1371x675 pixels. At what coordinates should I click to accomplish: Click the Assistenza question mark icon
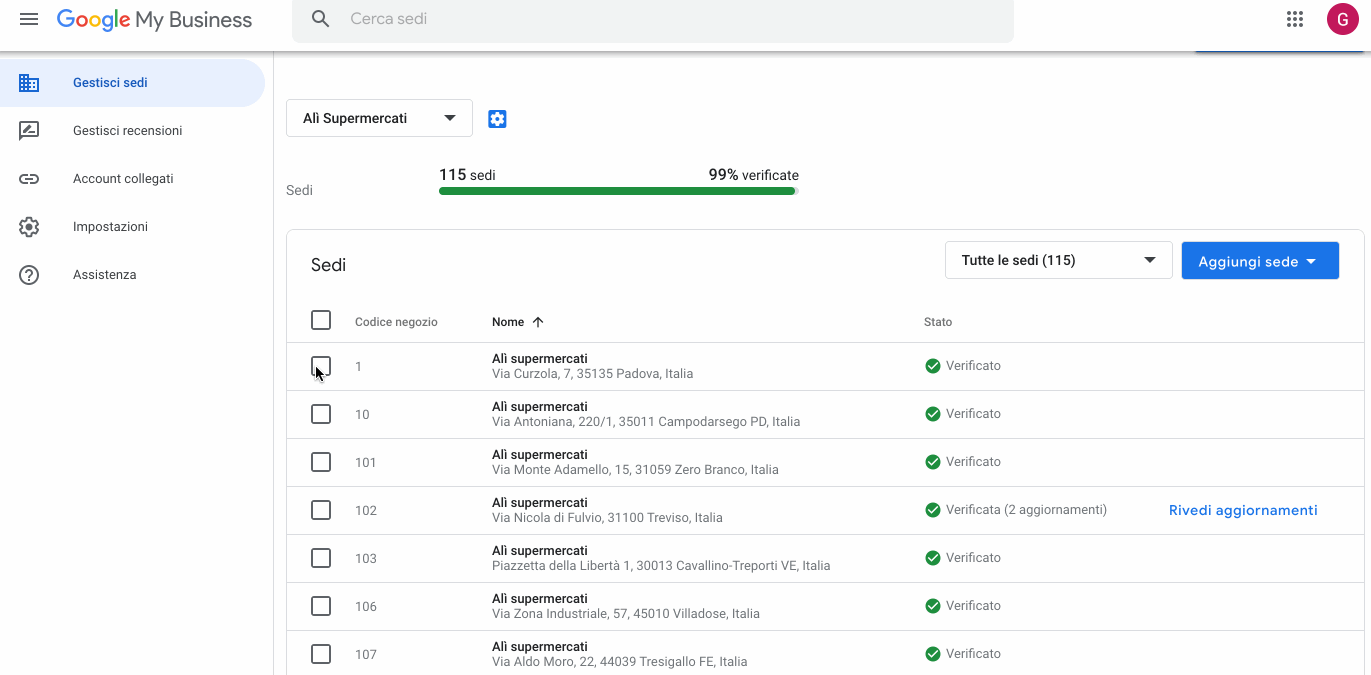click(x=29, y=275)
